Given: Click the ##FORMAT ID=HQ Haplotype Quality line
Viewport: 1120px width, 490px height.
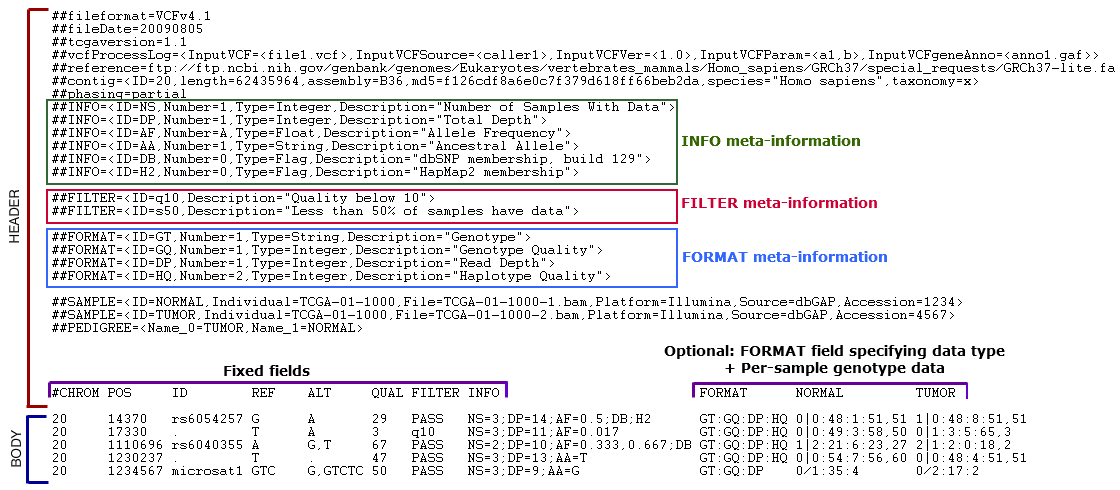Looking at the screenshot, I should [331, 276].
